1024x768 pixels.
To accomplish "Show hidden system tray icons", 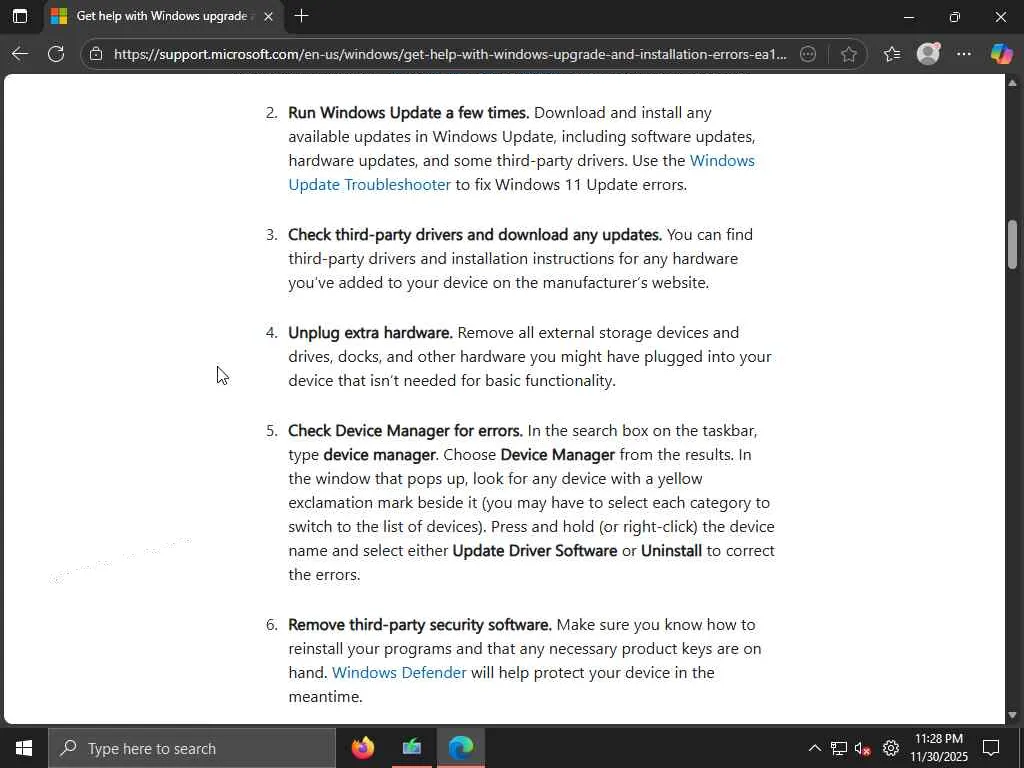I will coord(814,748).
